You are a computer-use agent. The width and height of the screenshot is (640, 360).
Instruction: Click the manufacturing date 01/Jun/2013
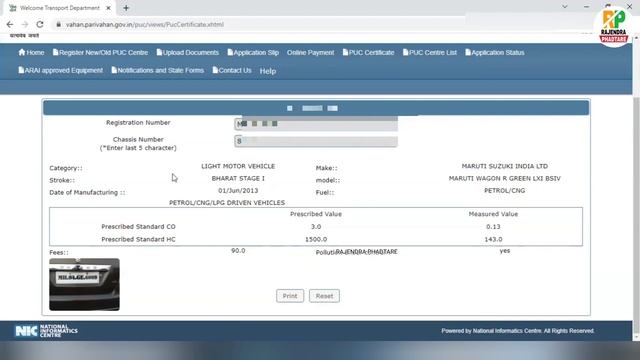click(238, 191)
